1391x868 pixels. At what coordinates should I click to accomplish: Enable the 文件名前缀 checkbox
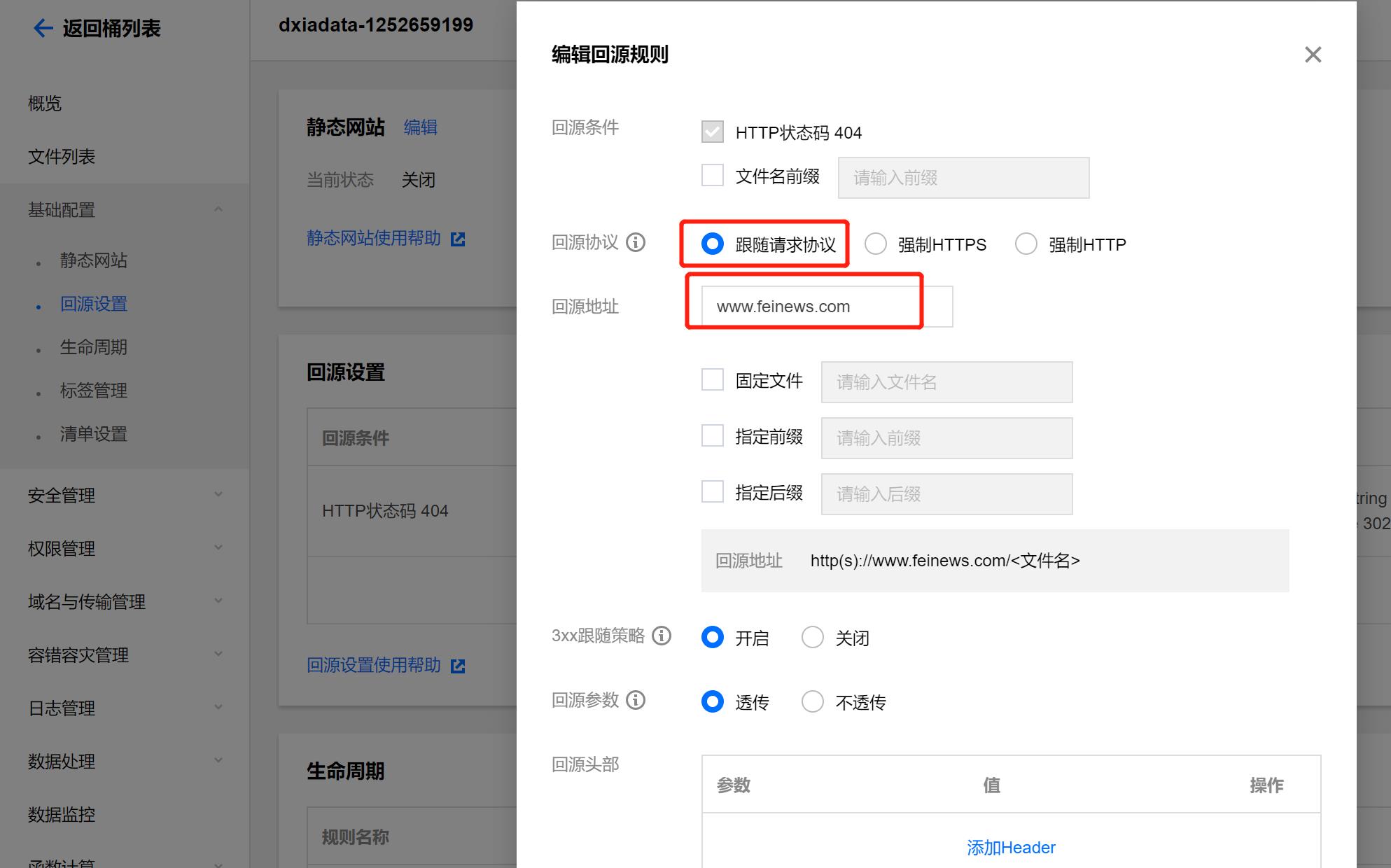713,175
